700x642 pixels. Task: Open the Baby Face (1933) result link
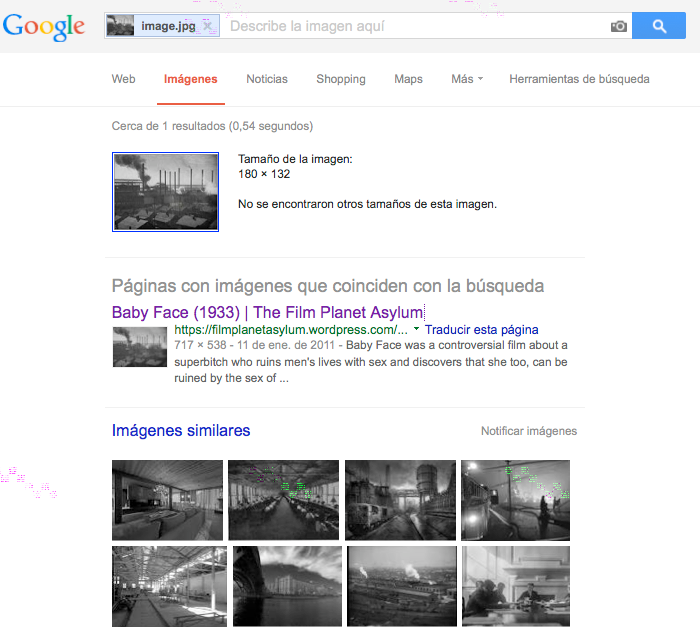tap(267, 312)
